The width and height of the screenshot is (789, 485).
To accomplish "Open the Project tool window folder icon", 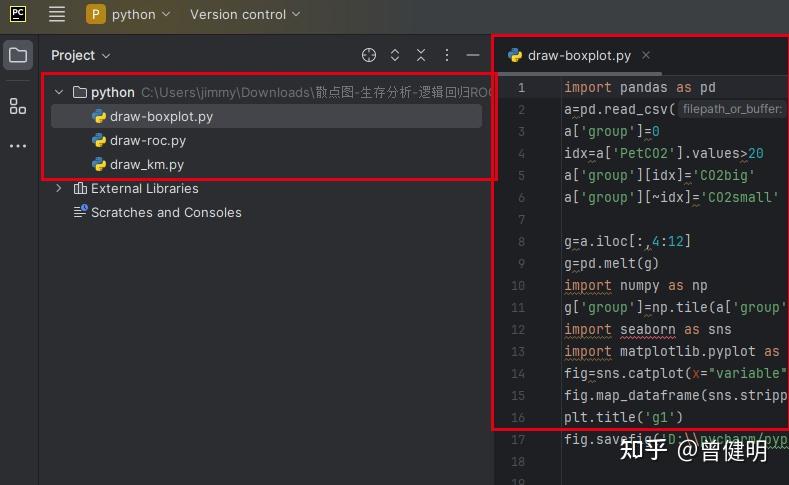I will pos(18,55).
